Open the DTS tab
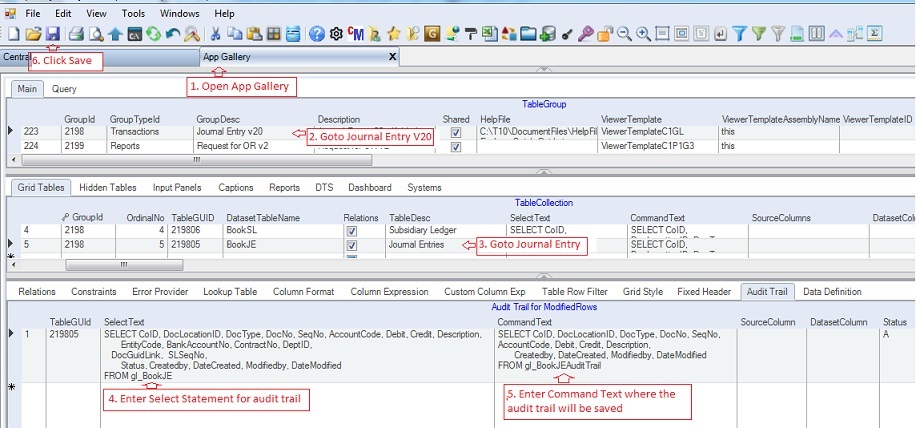This screenshot has width=916, height=428. click(324, 187)
